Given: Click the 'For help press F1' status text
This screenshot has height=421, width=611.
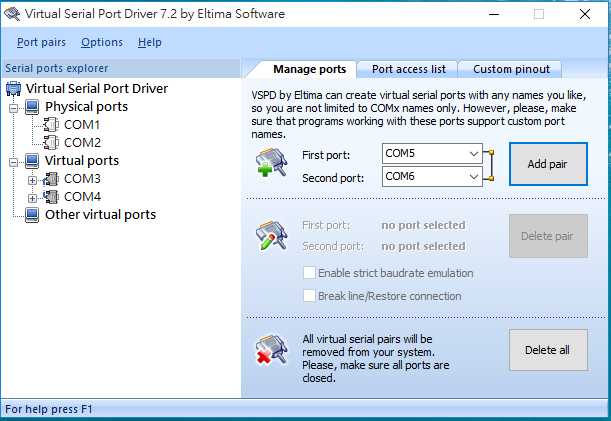Looking at the screenshot, I should pos(49,409).
